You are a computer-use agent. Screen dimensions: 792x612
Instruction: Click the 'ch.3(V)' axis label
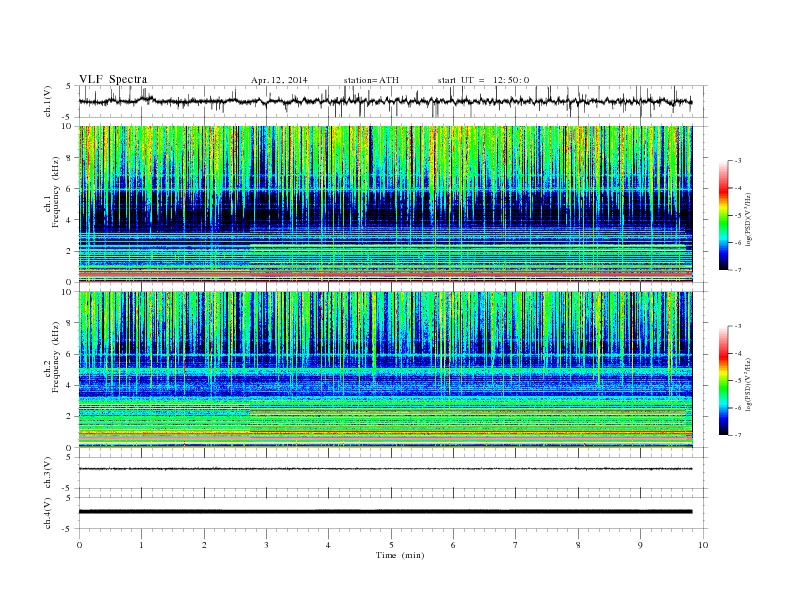click(x=48, y=473)
